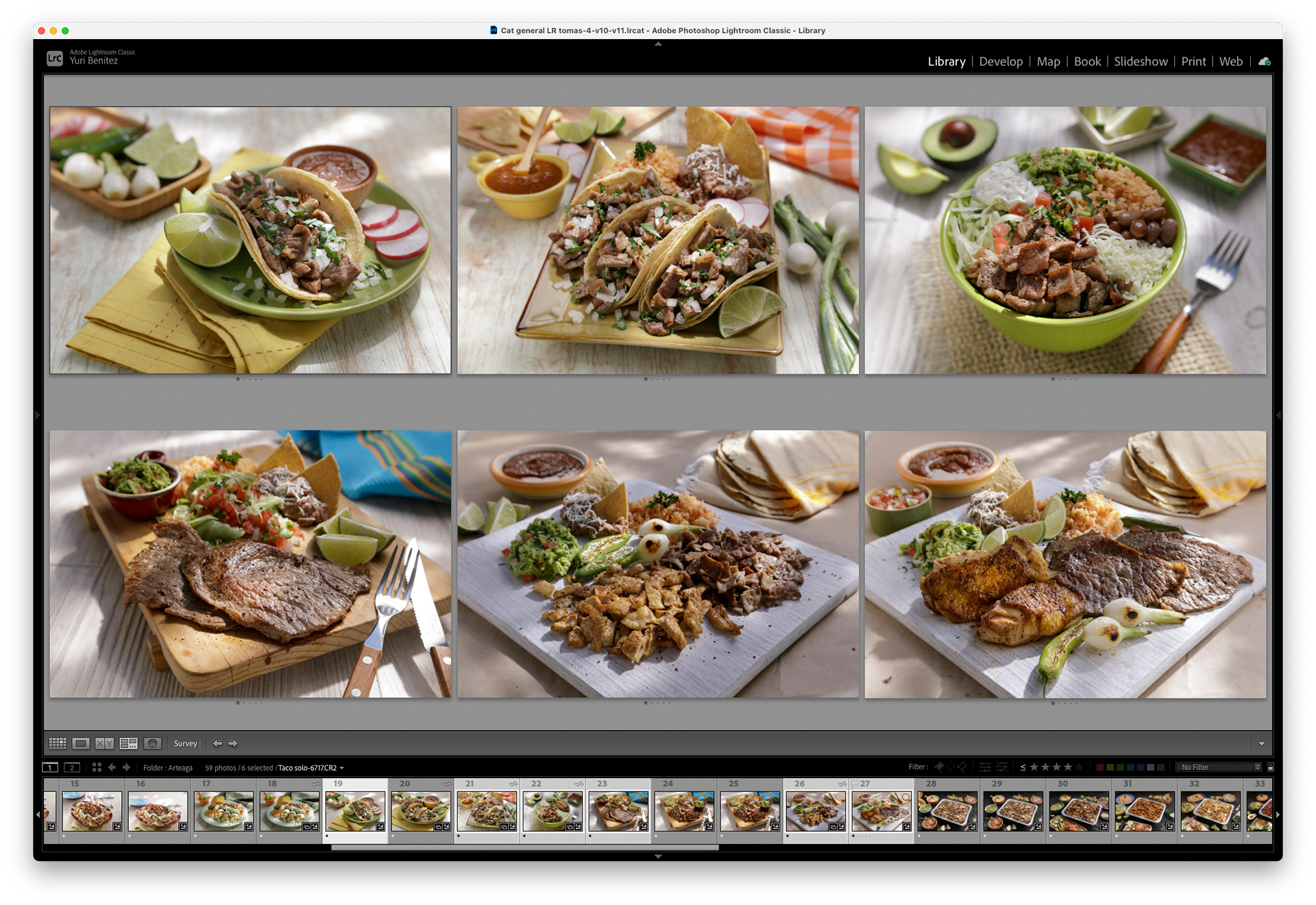Switch to Grid view icon

58,743
